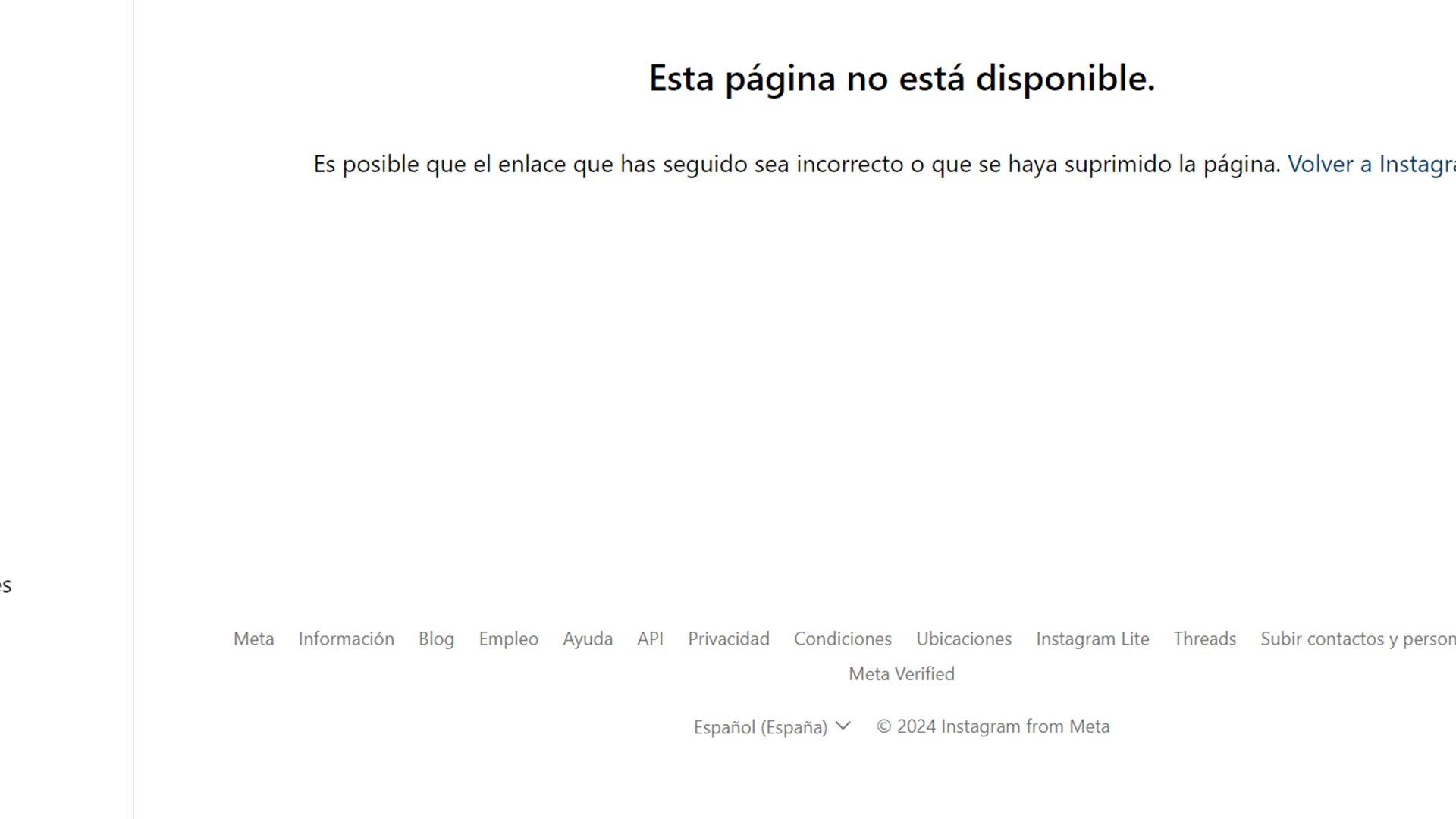
Task: Click the Meta footer link
Action: point(254,639)
